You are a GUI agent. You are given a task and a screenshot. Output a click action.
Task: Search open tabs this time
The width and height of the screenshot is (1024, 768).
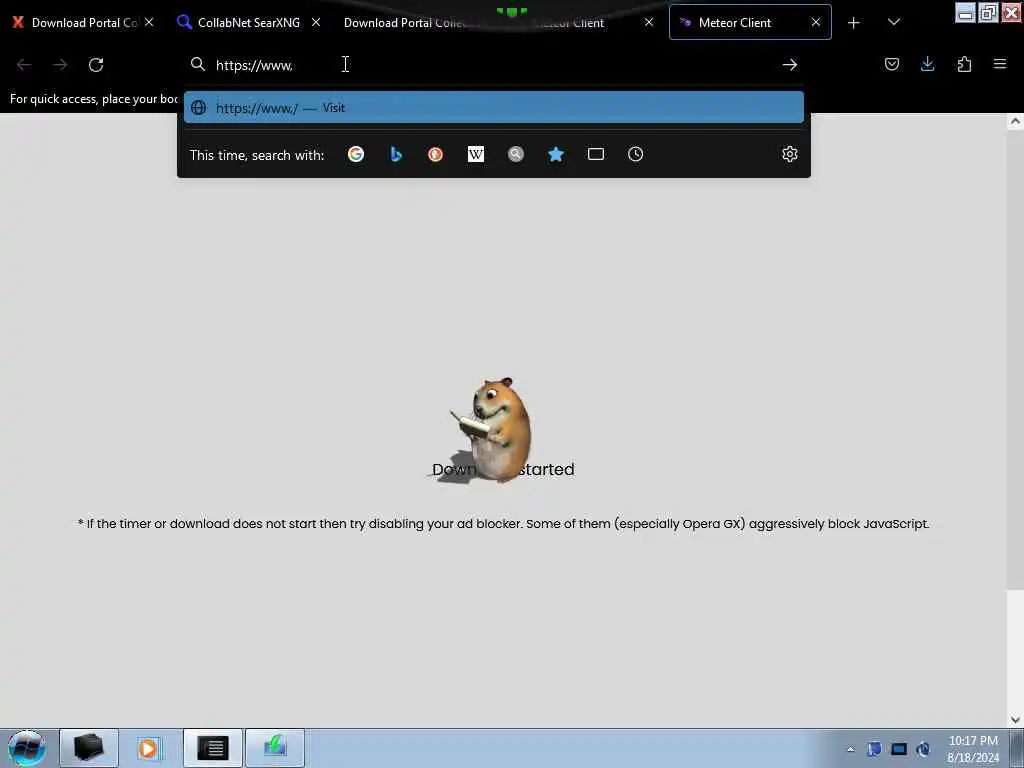pyautogui.click(x=596, y=154)
